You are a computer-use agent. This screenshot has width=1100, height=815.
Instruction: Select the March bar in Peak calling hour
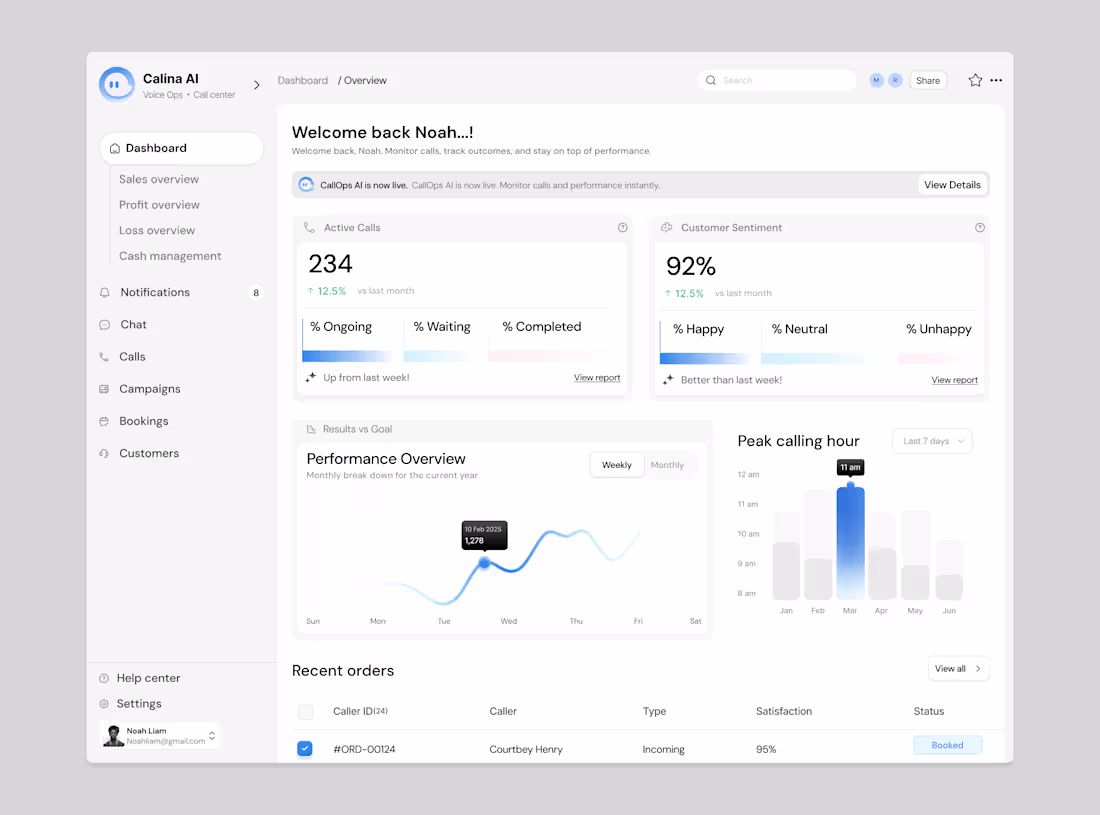coord(850,540)
